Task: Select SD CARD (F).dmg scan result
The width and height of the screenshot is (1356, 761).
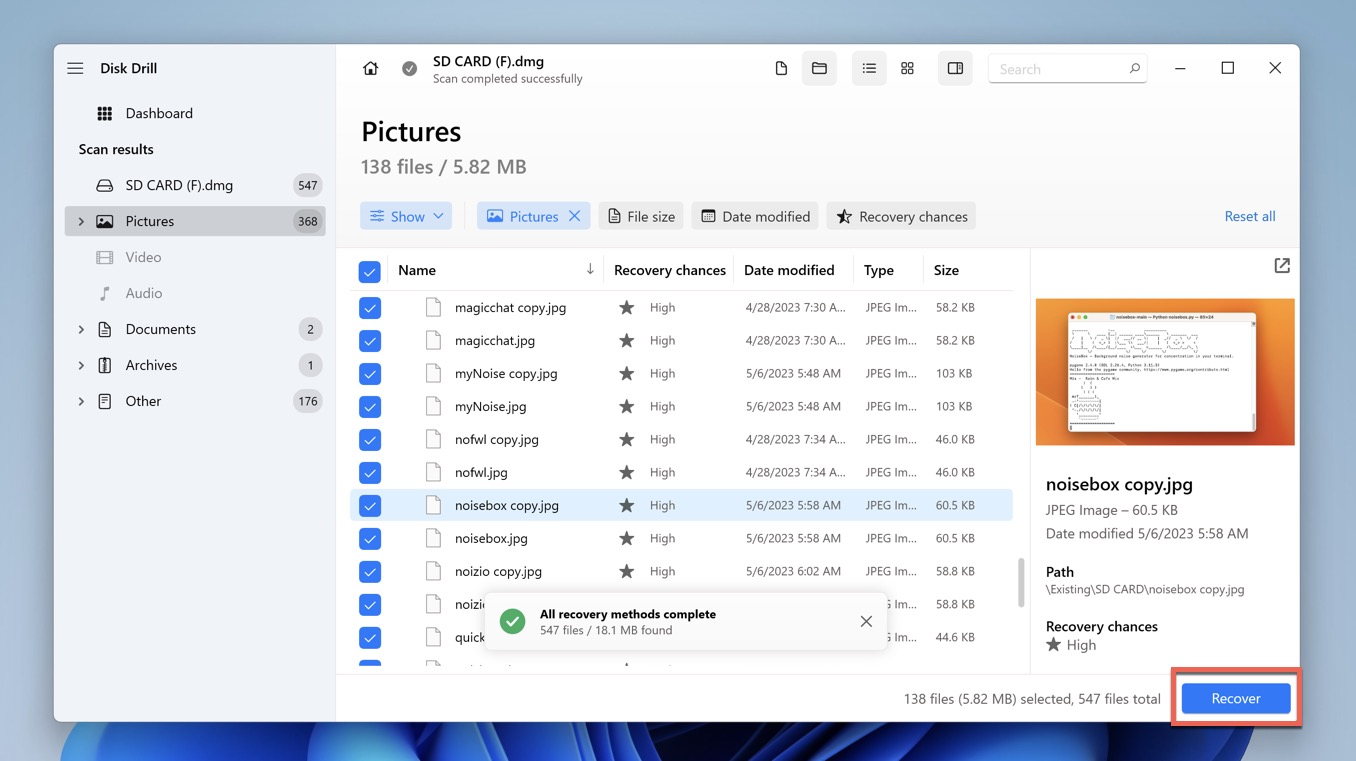Action: point(195,185)
